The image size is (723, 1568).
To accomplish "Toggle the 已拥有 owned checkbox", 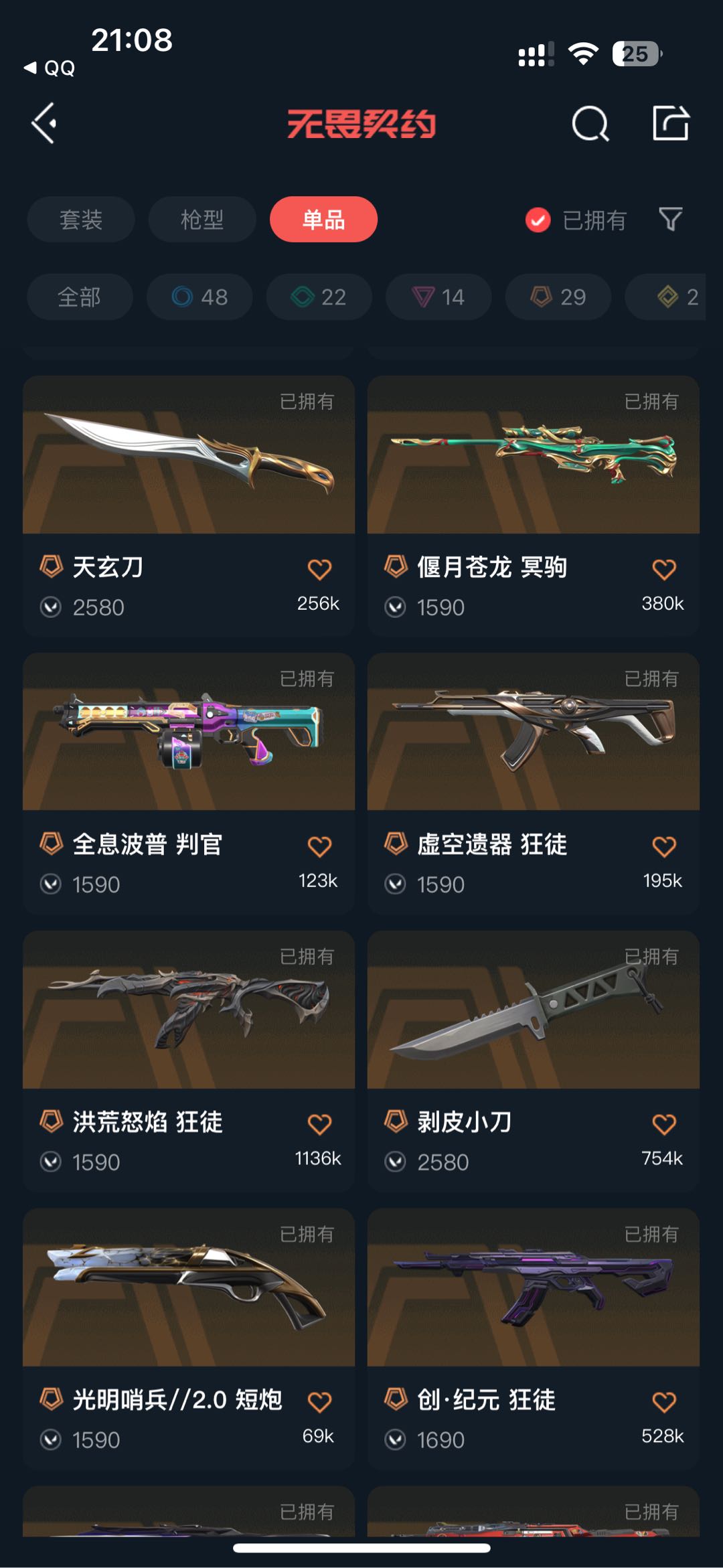I will click(x=538, y=220).
